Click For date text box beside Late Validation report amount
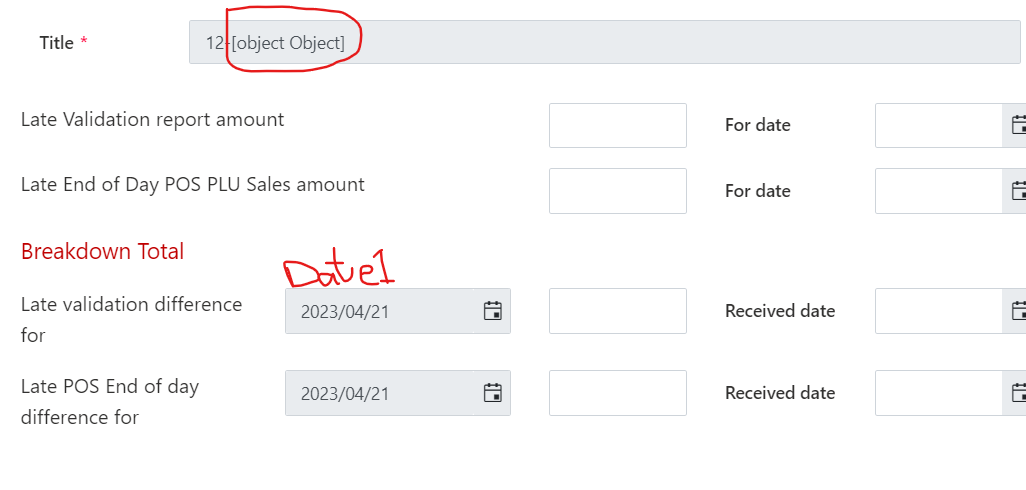 938,125
